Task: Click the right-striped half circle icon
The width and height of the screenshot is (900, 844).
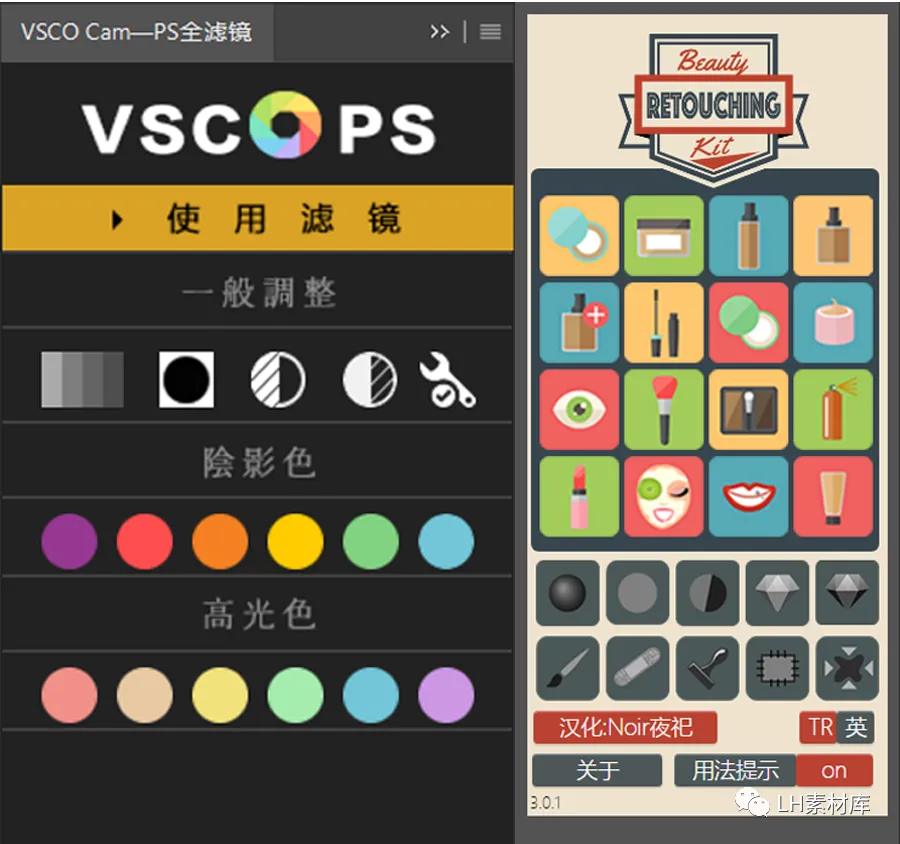Action: [370, 380]
